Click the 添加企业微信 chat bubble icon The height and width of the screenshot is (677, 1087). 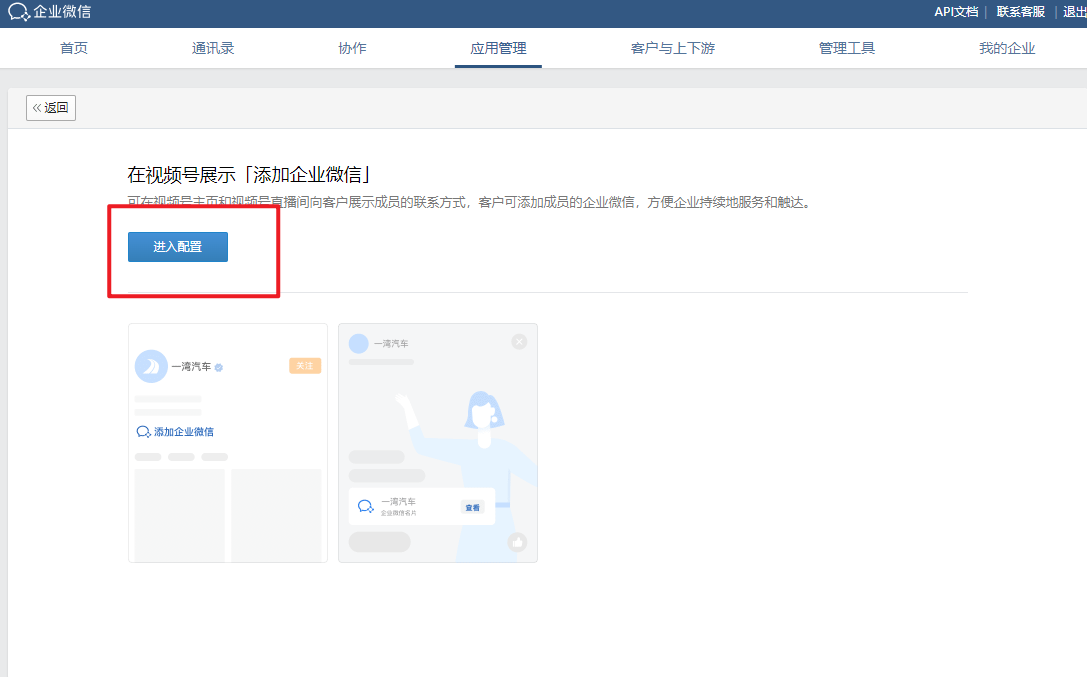144,432
